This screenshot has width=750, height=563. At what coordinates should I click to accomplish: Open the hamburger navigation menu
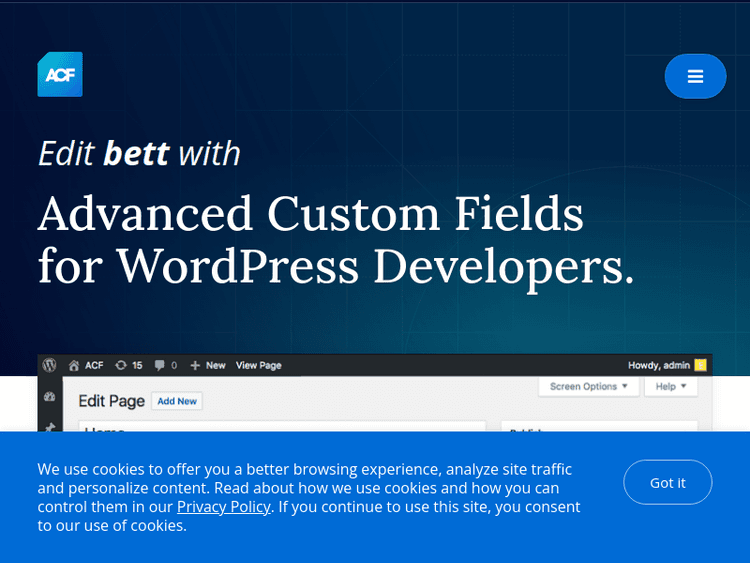coord(695,77)
